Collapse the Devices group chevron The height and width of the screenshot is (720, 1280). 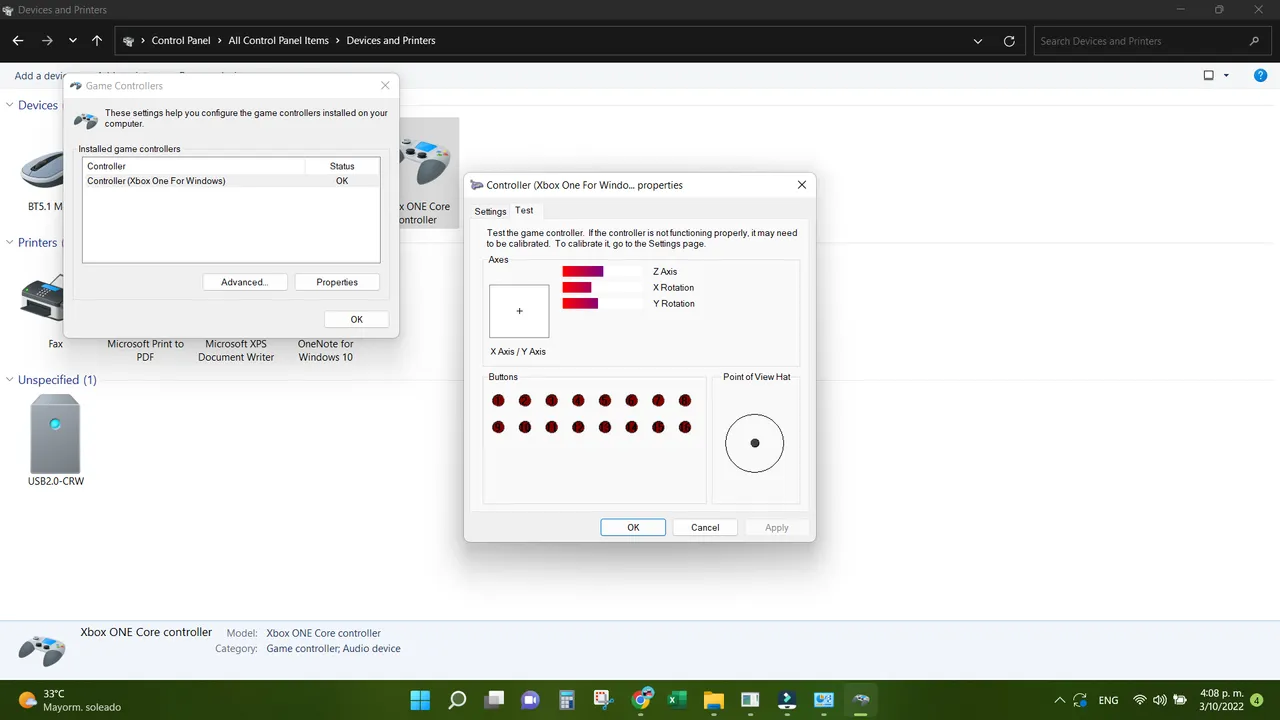coord(10,105)
